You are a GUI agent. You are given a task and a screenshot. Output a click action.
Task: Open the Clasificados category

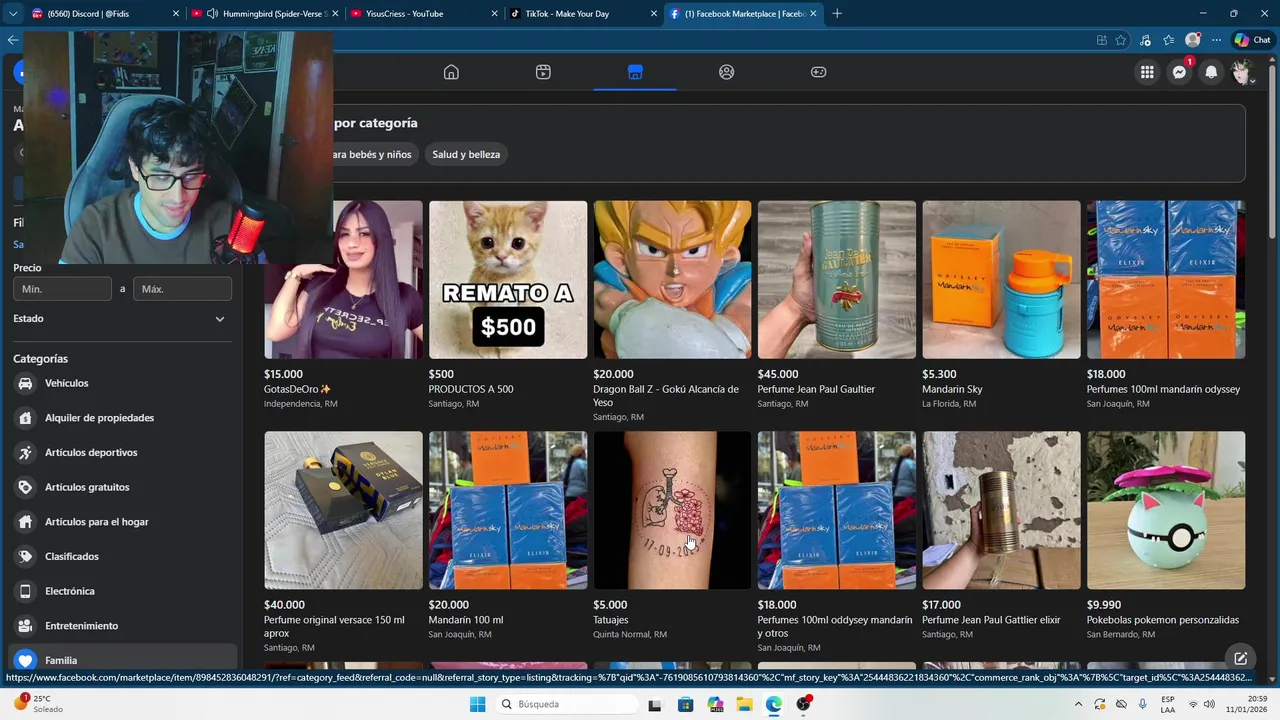pyautogui.click(x=125, y=556)
